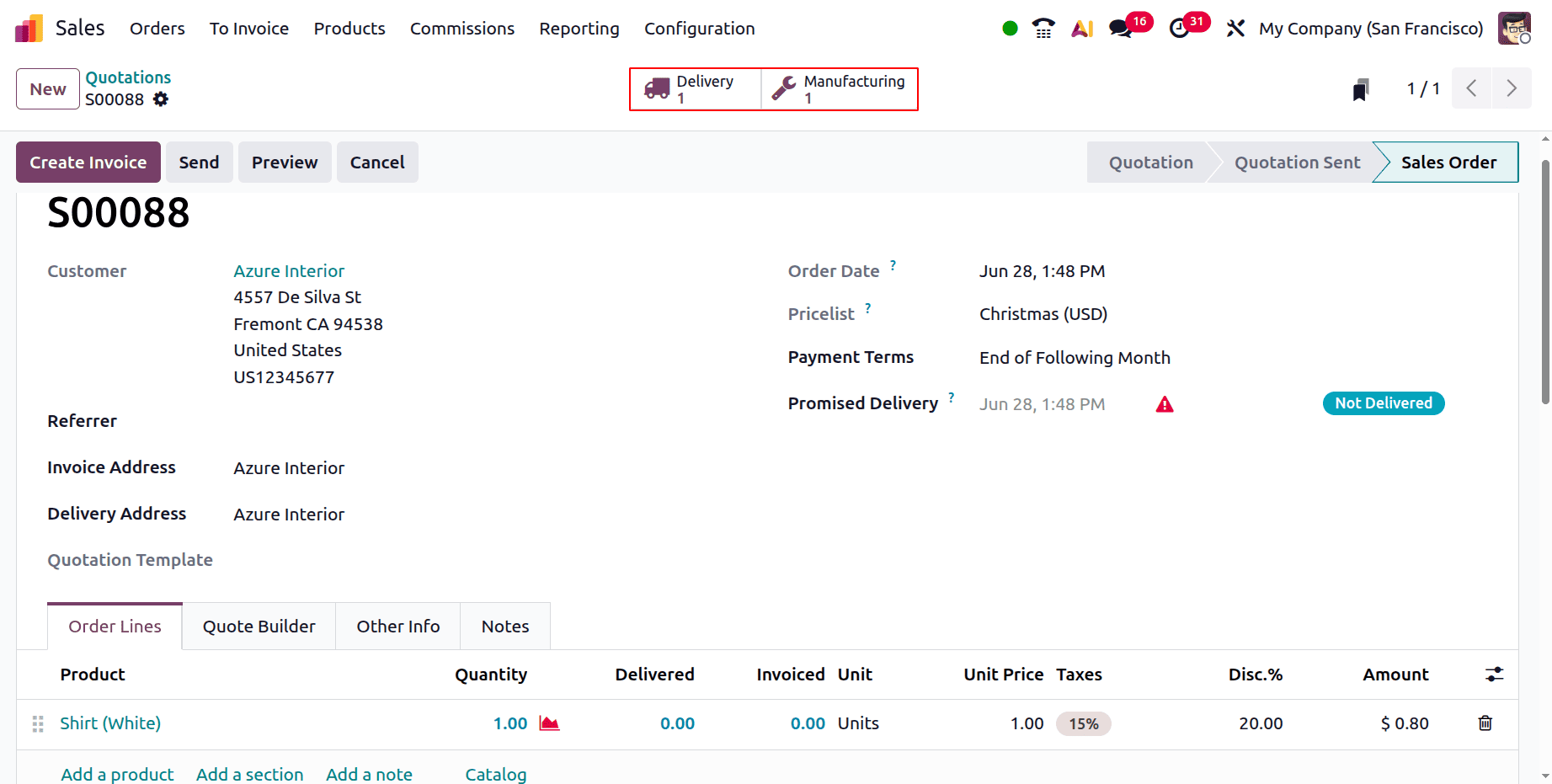Click the Promised Delivery date field
This screenshot has width=1552, height=784.
[x=1042, y=404]
